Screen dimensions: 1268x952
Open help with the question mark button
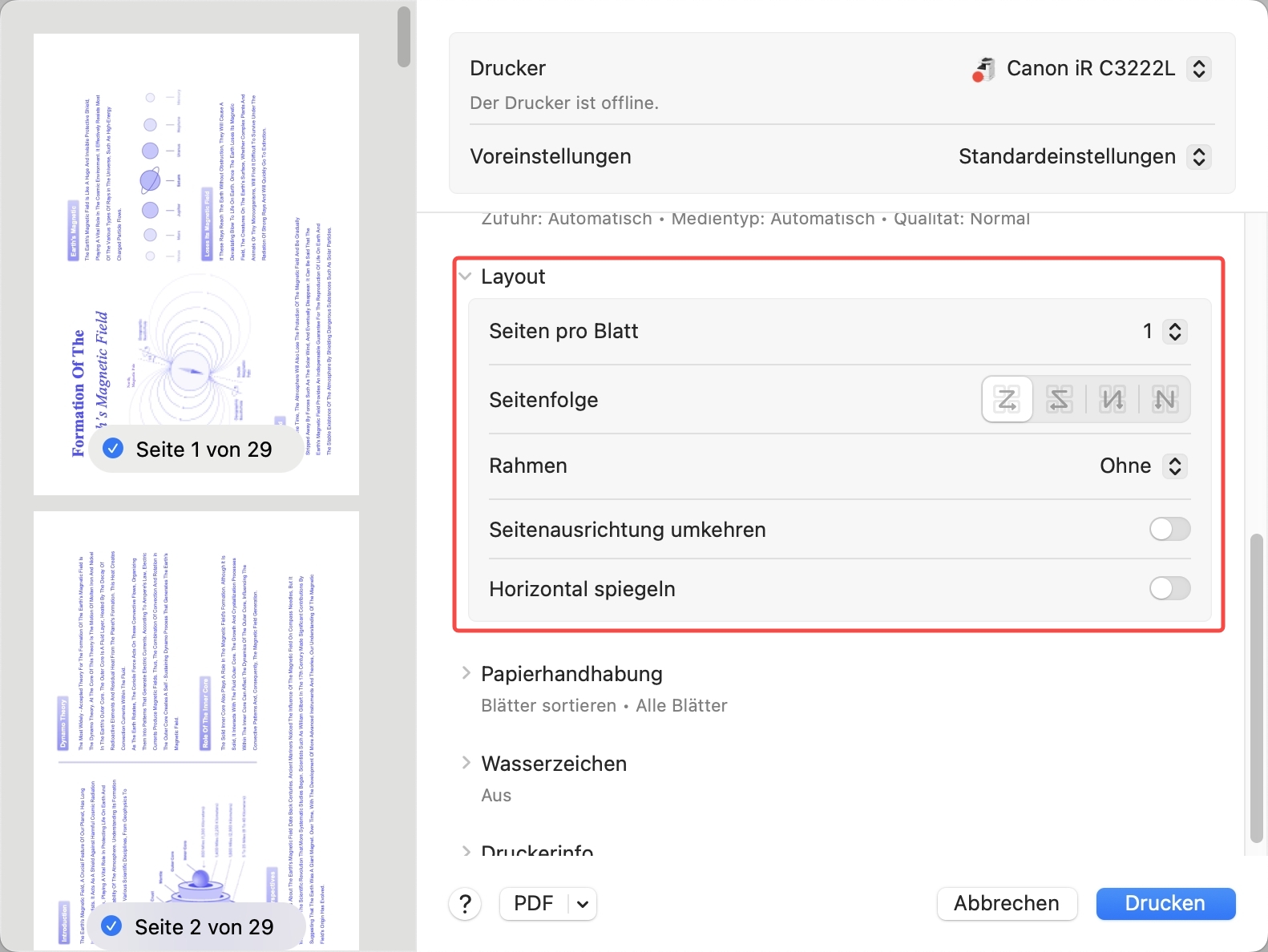(465, 904)
